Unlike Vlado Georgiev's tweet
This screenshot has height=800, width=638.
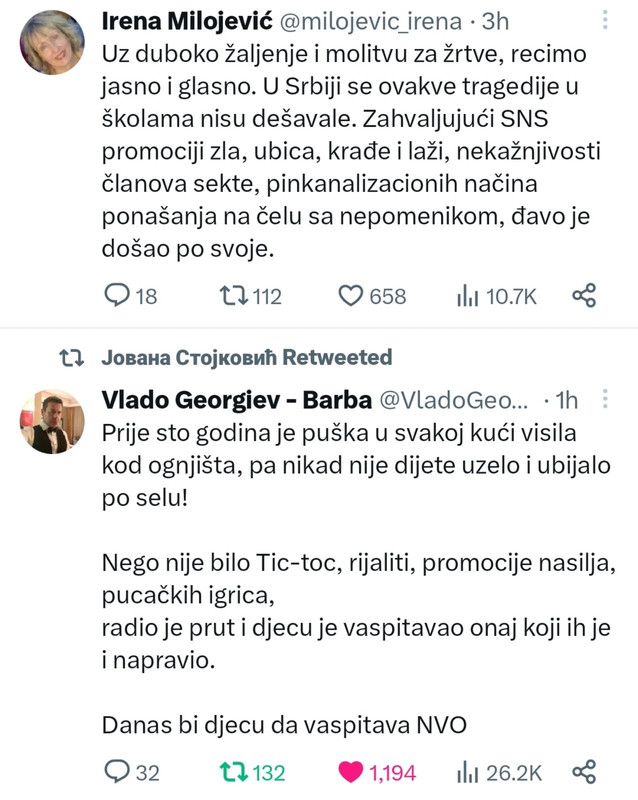pos(349,772)
